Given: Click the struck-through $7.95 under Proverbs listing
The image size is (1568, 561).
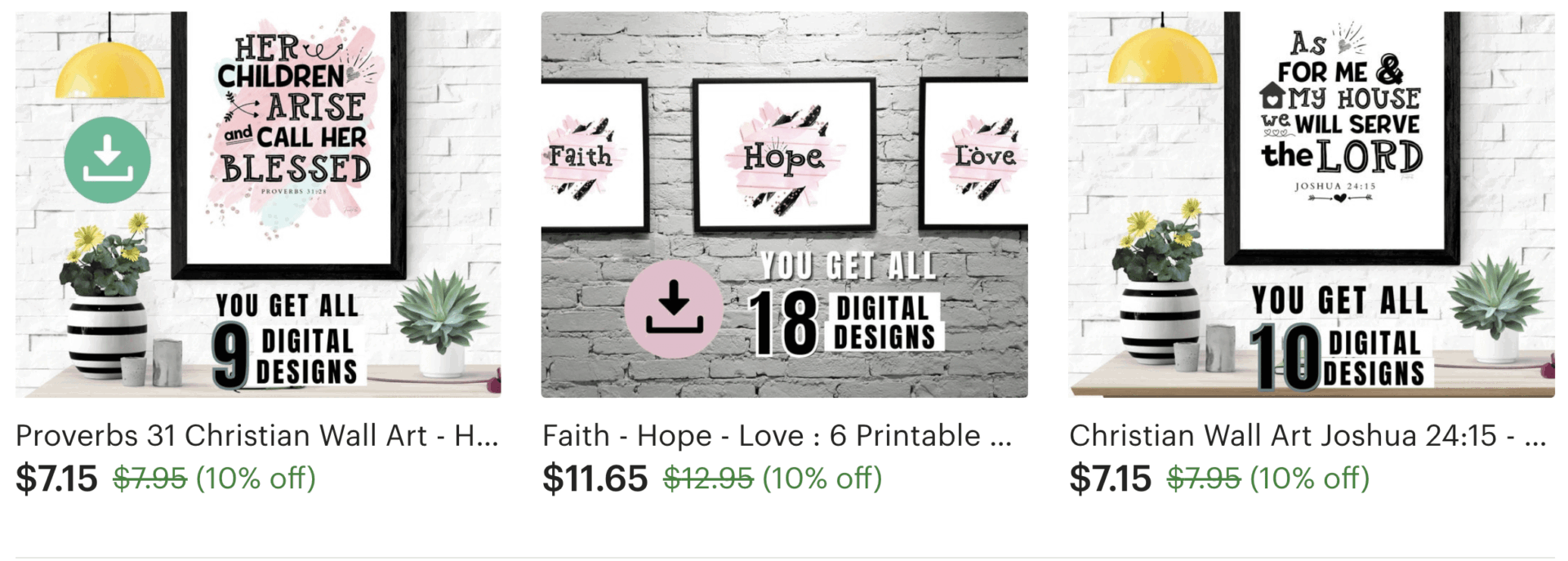Looking at the screenshot, I should click(150, 479).
